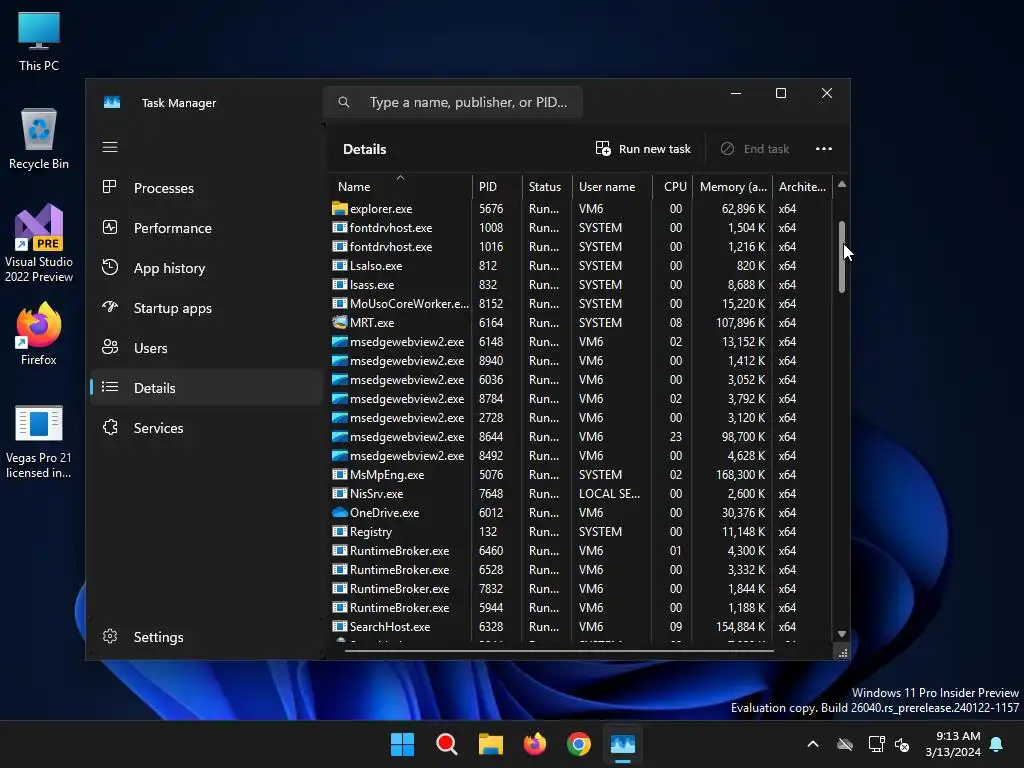Viewport: 1024px width, 768px height.
Task: Focus the Task Manager search box
Action: coord(453,103)
